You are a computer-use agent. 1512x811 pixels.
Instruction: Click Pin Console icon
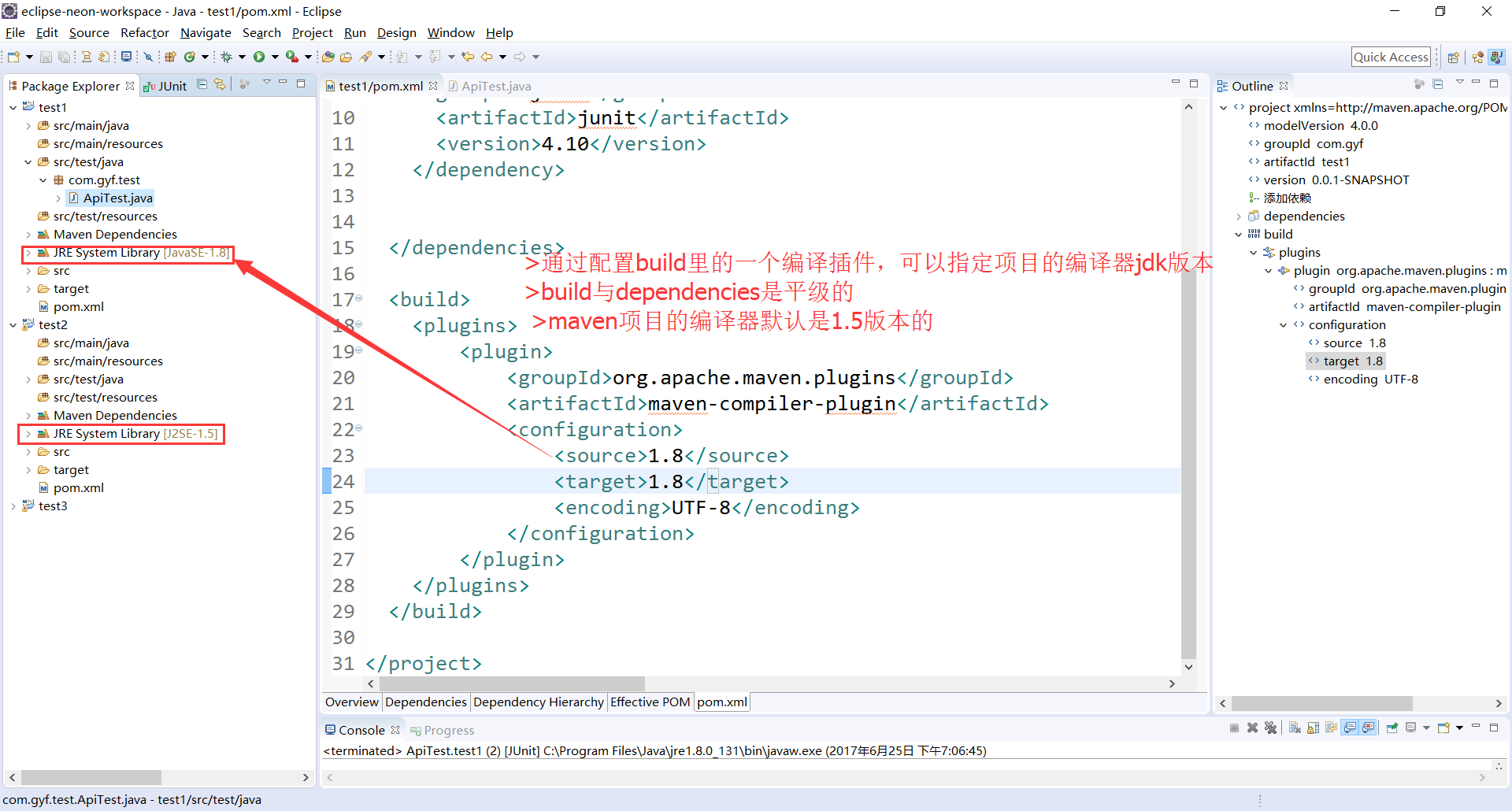(1392, 728)
